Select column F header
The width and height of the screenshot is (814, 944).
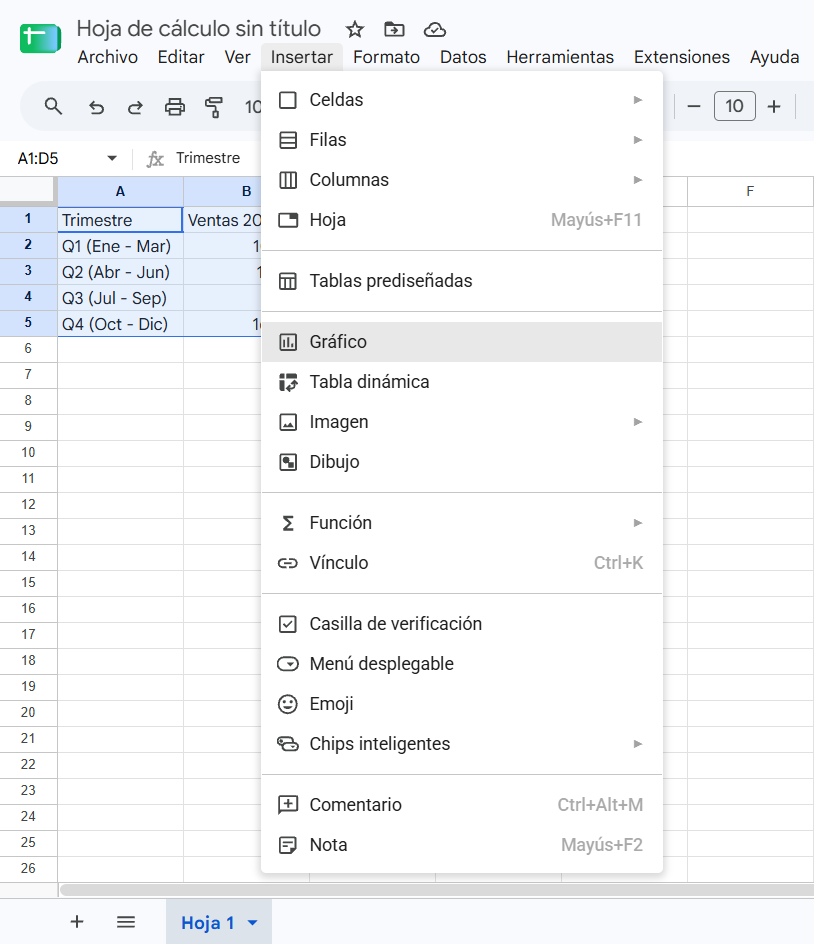click(x=750, y=191)
